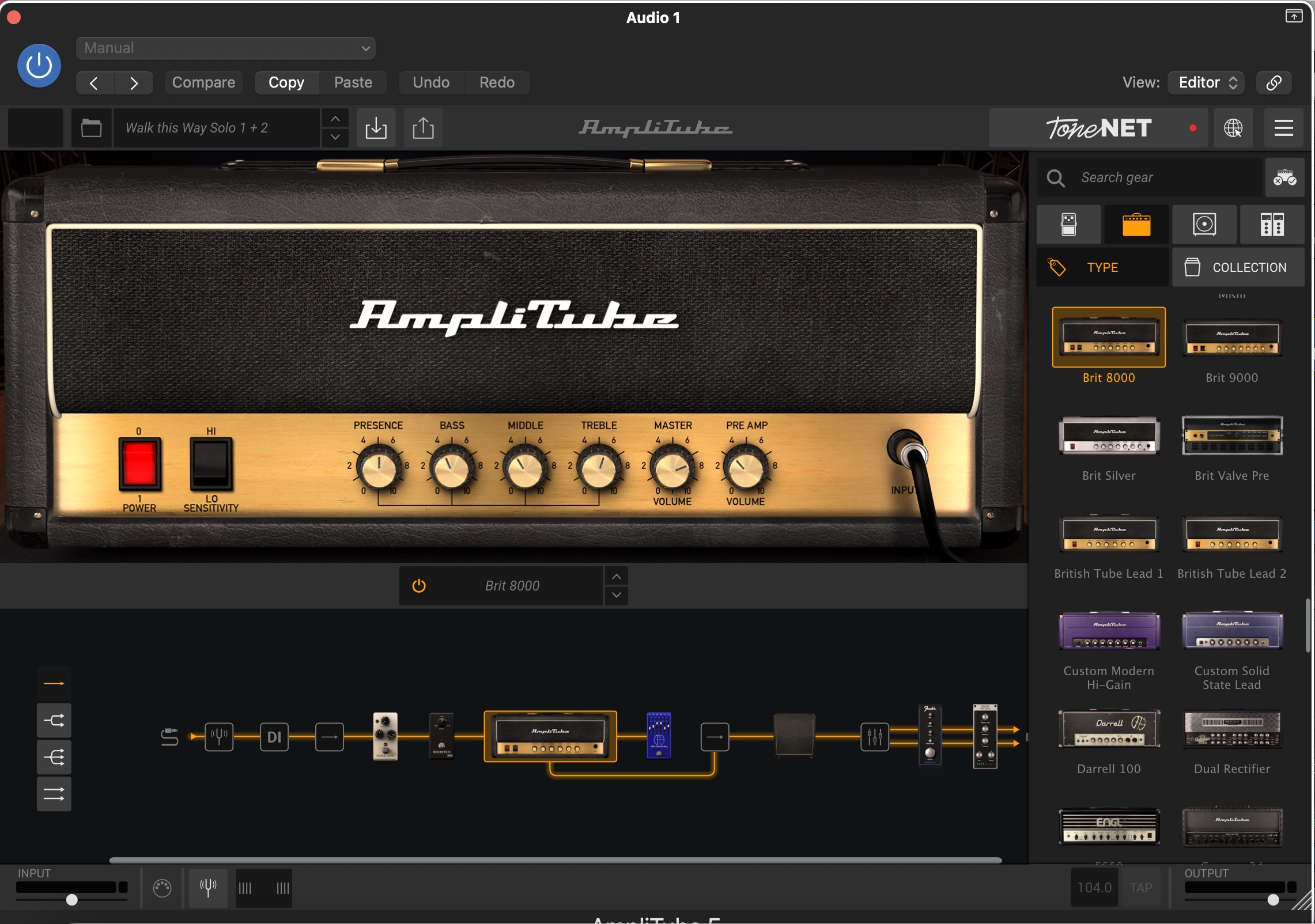Select the Brit Valve Pre amp
Viewport: 1315px width, 924px height.
click(x=1232, y=436)
